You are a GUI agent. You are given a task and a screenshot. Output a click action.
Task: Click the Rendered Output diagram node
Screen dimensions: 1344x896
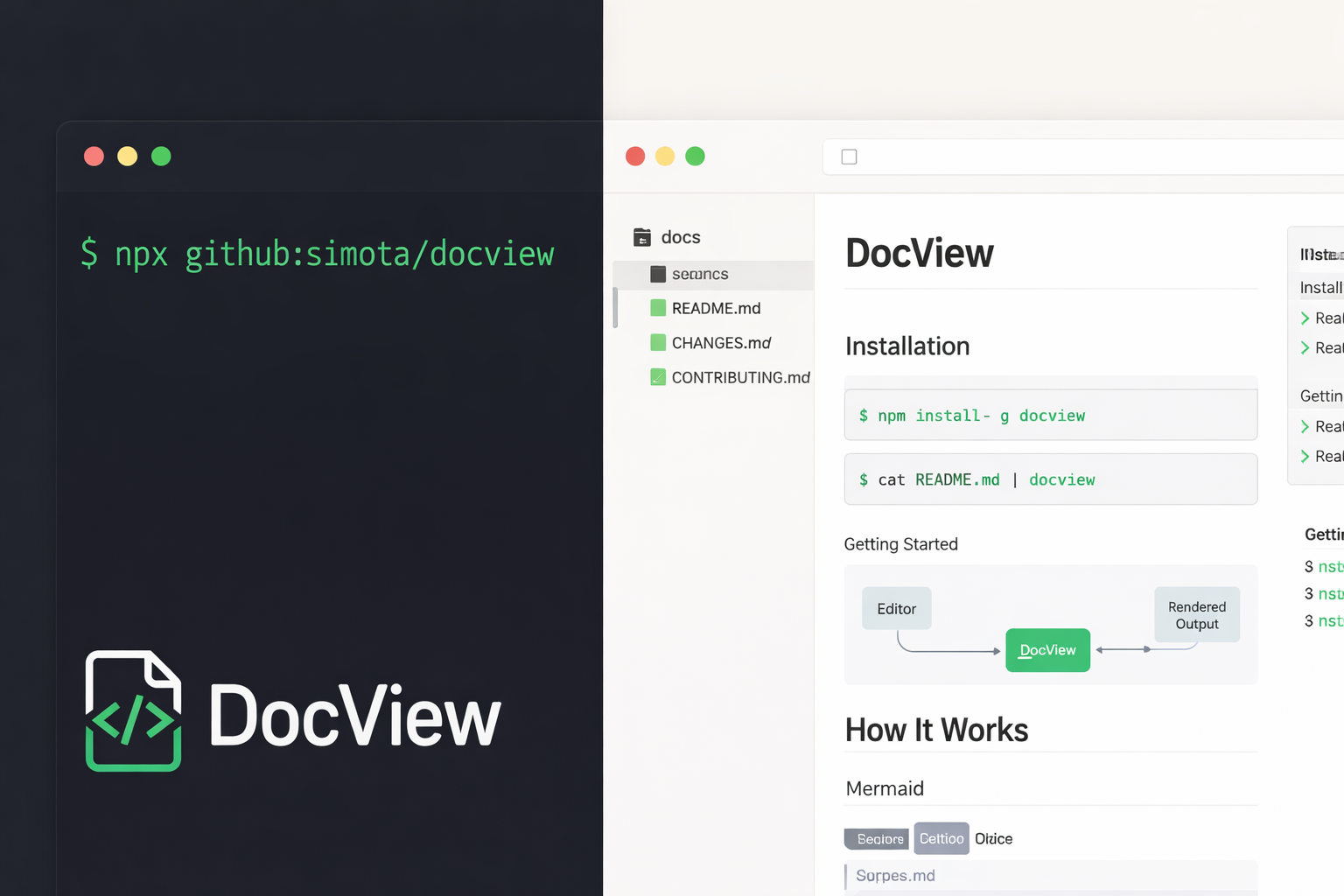click(1196, 614)
